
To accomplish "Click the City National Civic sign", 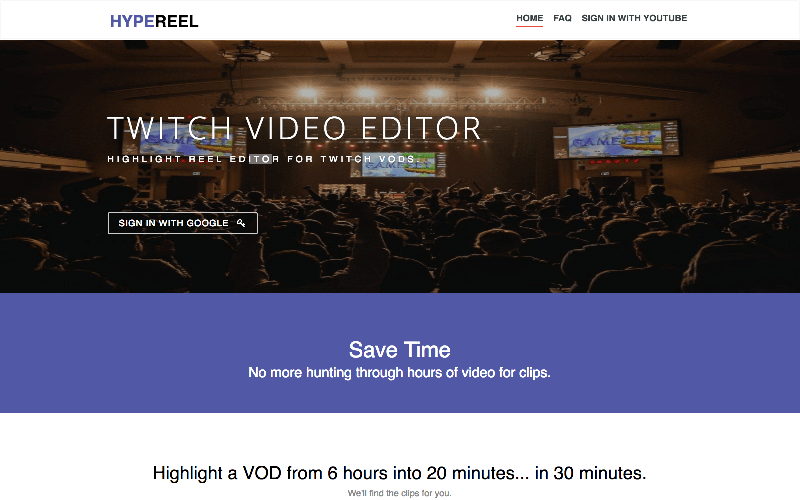I will click(x=399, y=79).
